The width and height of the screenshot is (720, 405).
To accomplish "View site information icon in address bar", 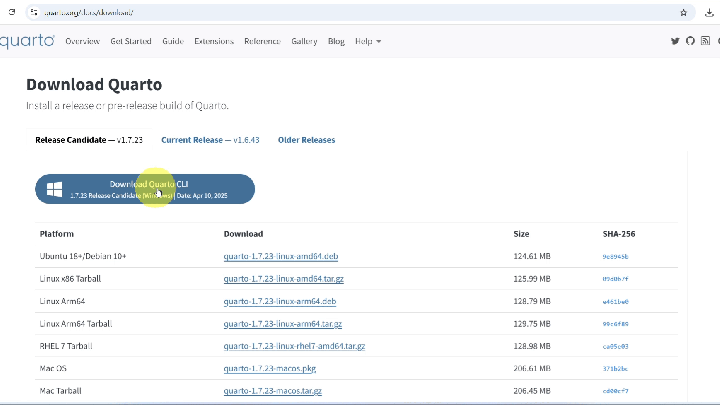I will point(34,12).
